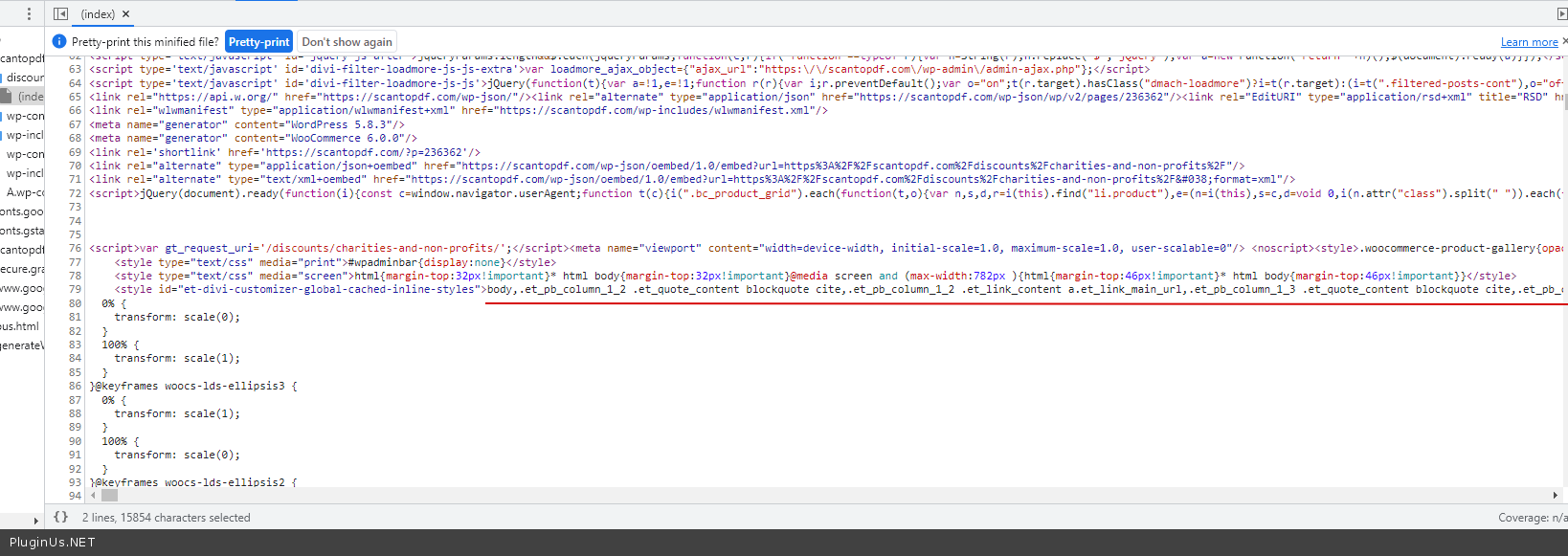The image size is (1568, 556).
Task: Open the Learn more link
Action: point(1529,42)
